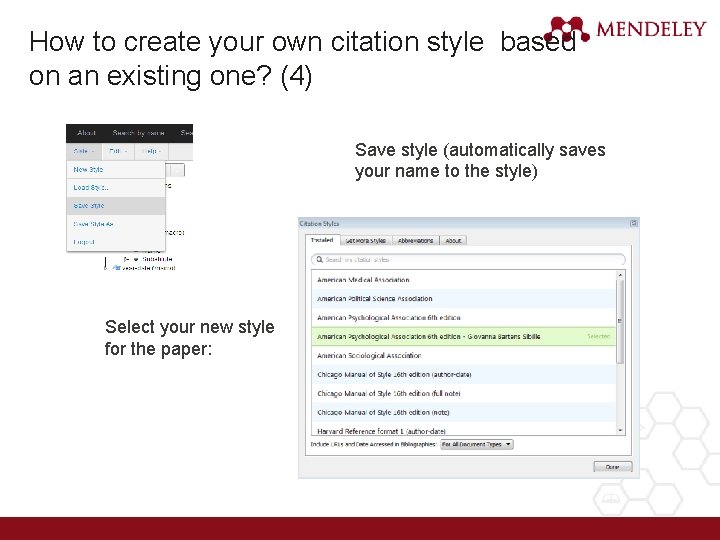The width and height of the screenshot is (720, 540).
Task: Click the highlighted Save Style entry
Action: 116,206
